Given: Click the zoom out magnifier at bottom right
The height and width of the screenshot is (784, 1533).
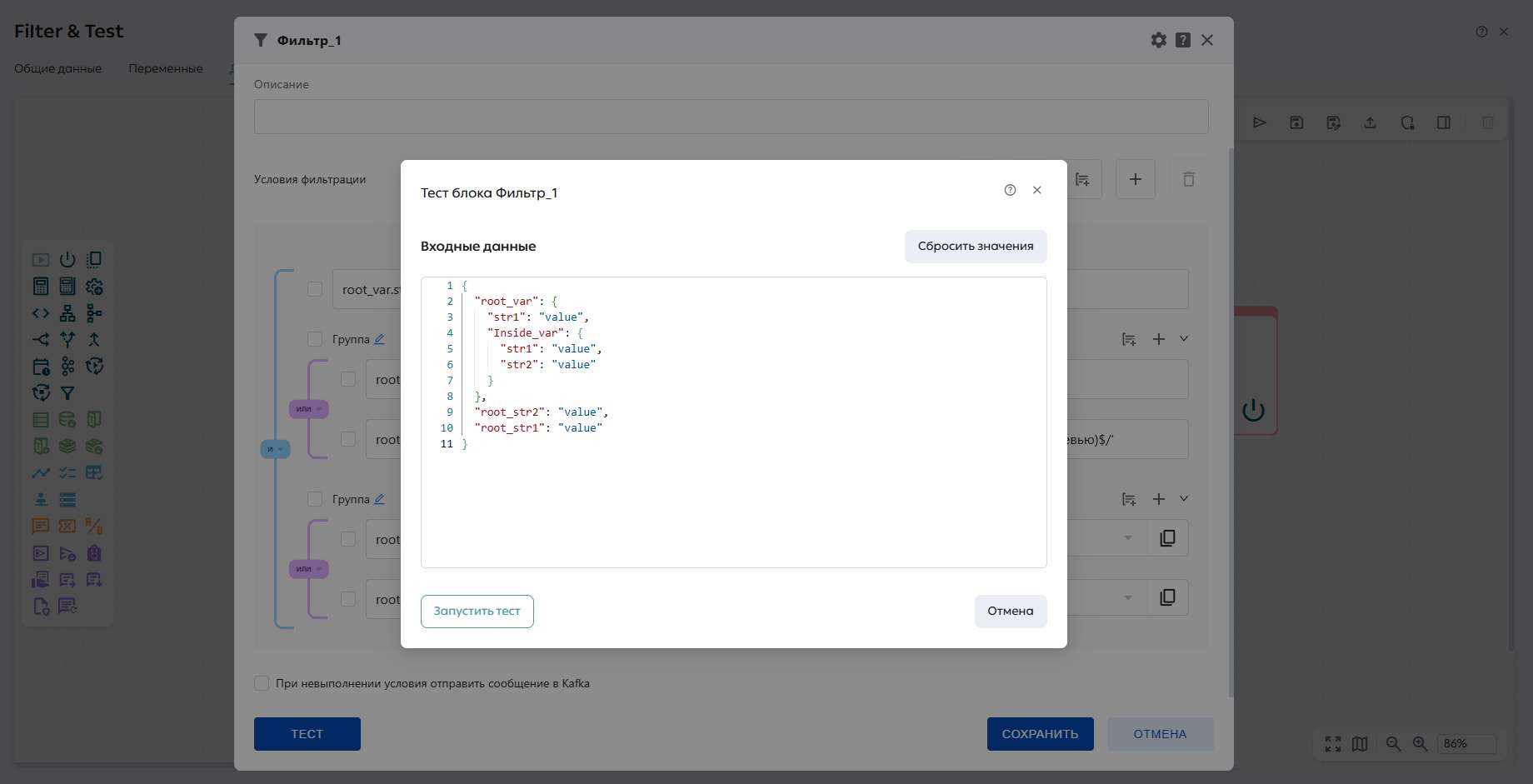Looking at the screenshot, I should click(1393, 744).
